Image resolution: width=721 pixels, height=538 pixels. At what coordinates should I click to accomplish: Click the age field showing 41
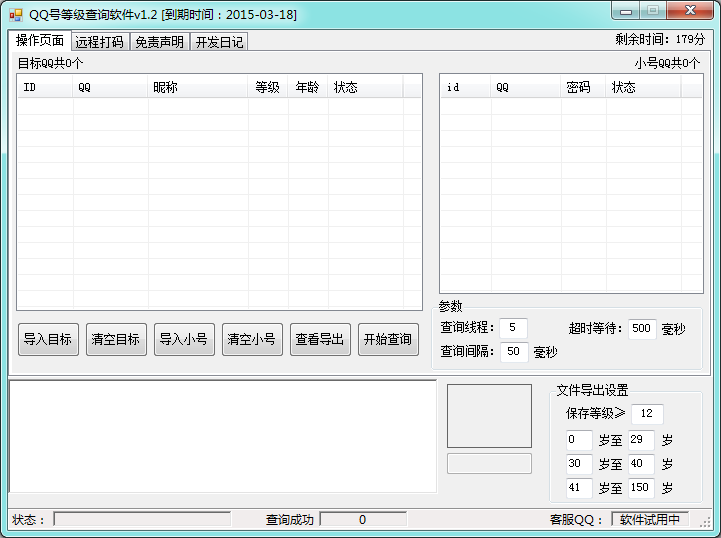579,488
